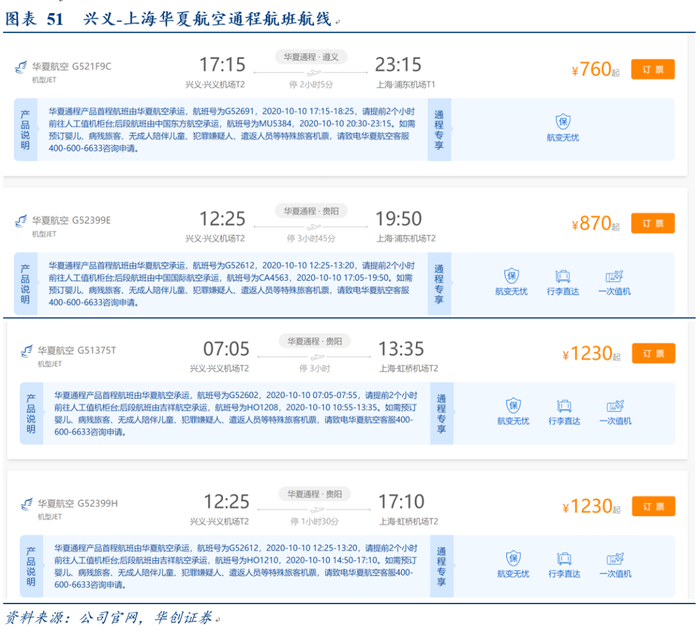Click the 兴义-兴义机场T2 label under 17:15
700x634 pixels.
pyautogui.click(x=215, y=85)
